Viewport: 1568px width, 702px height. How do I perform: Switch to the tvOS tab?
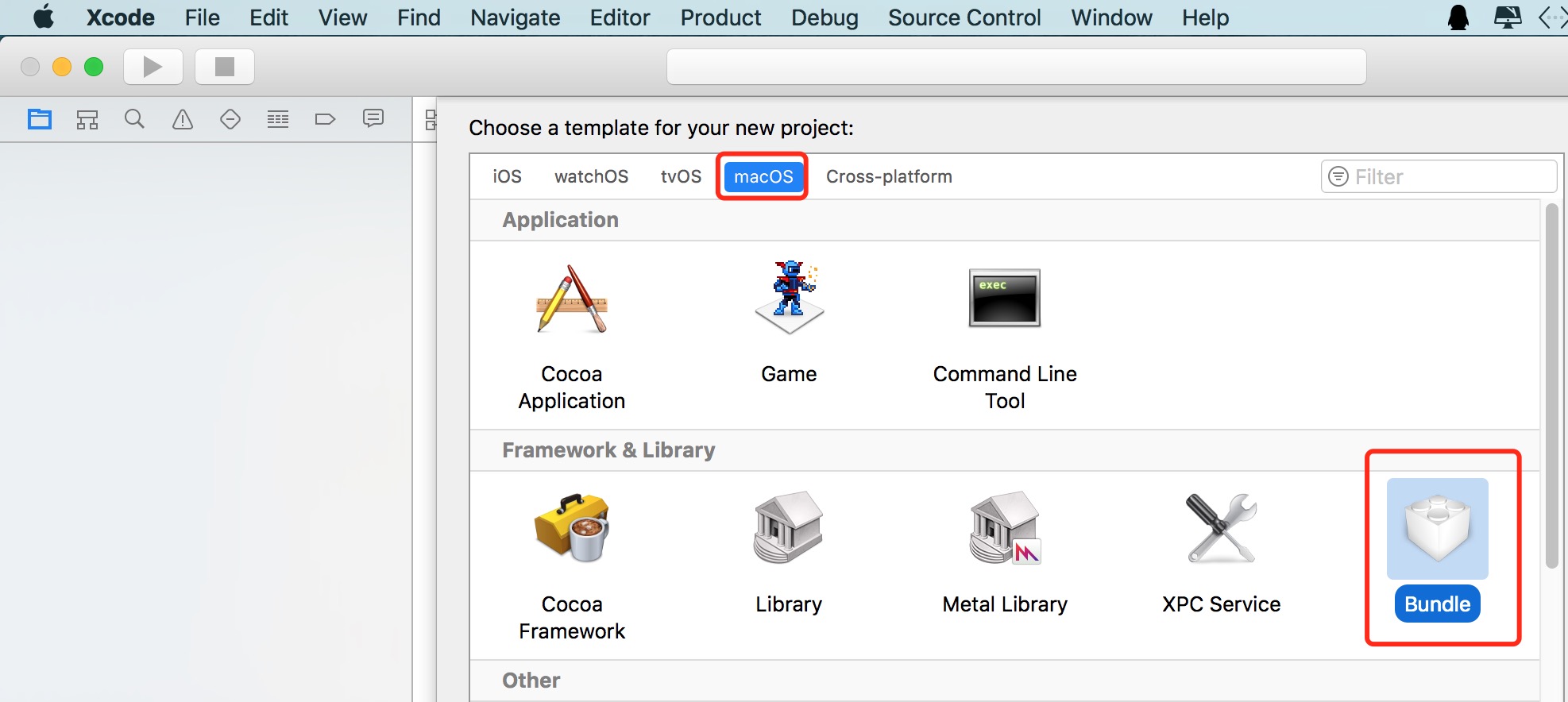click(x=681, y=176)
